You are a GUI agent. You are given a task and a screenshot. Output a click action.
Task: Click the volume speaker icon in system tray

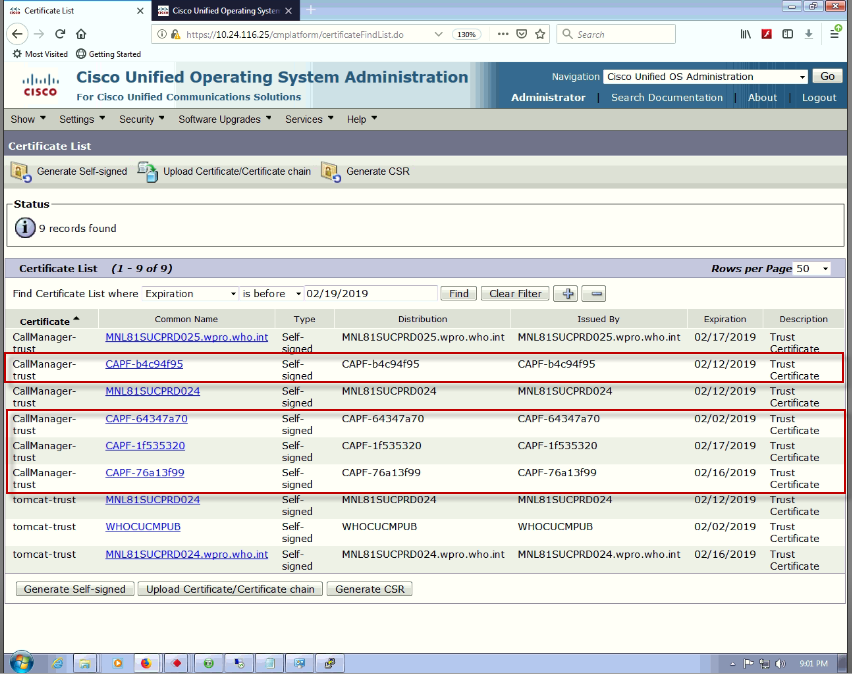[x=780, y=664]
